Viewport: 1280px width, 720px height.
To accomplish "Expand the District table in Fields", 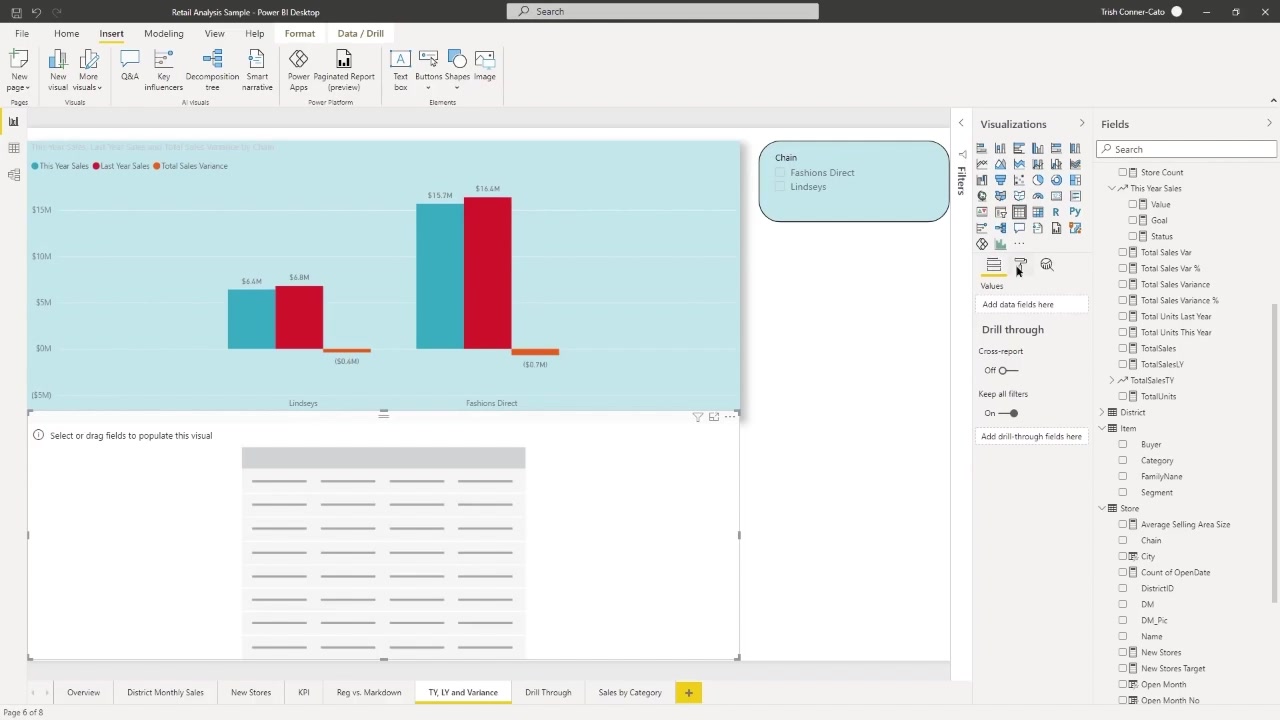I will click(1102, 412).
